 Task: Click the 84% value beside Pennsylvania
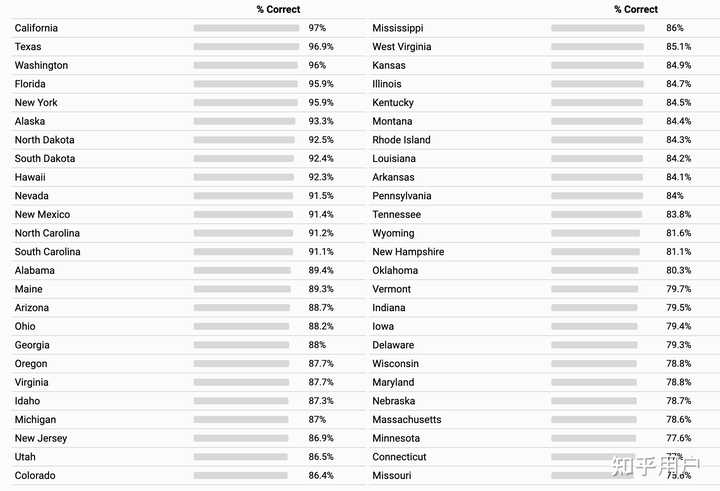pyautogui.click(x=675, y=196)
